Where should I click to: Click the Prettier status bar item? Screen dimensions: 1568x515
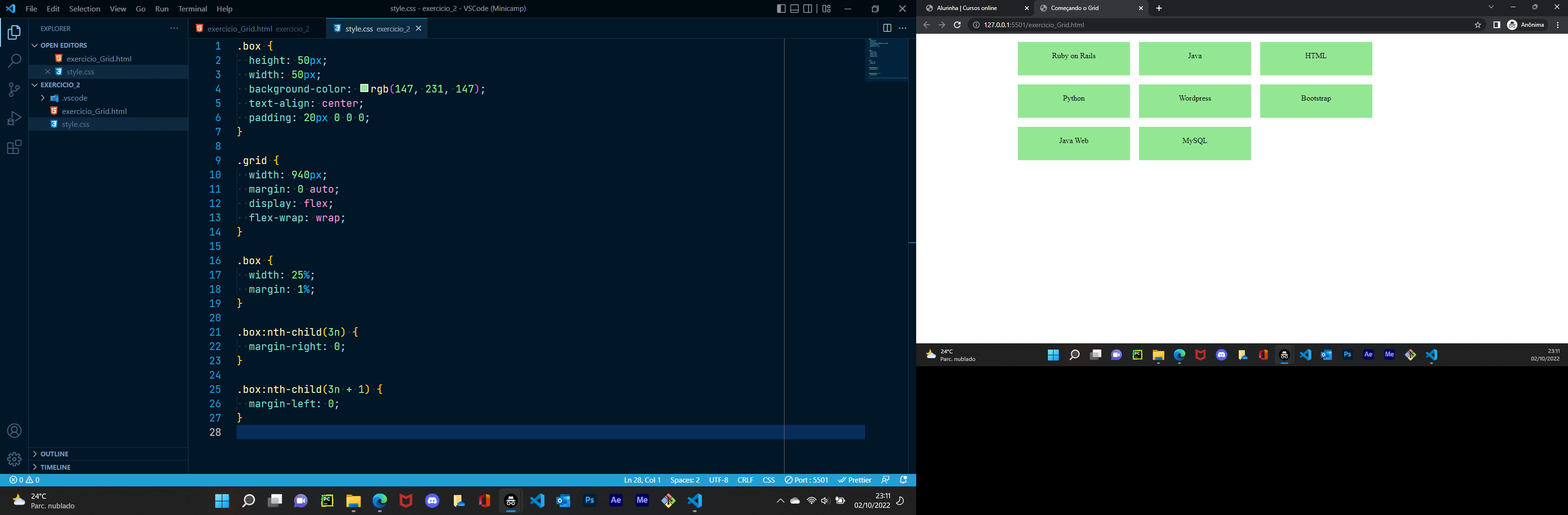tap(854, 480)
